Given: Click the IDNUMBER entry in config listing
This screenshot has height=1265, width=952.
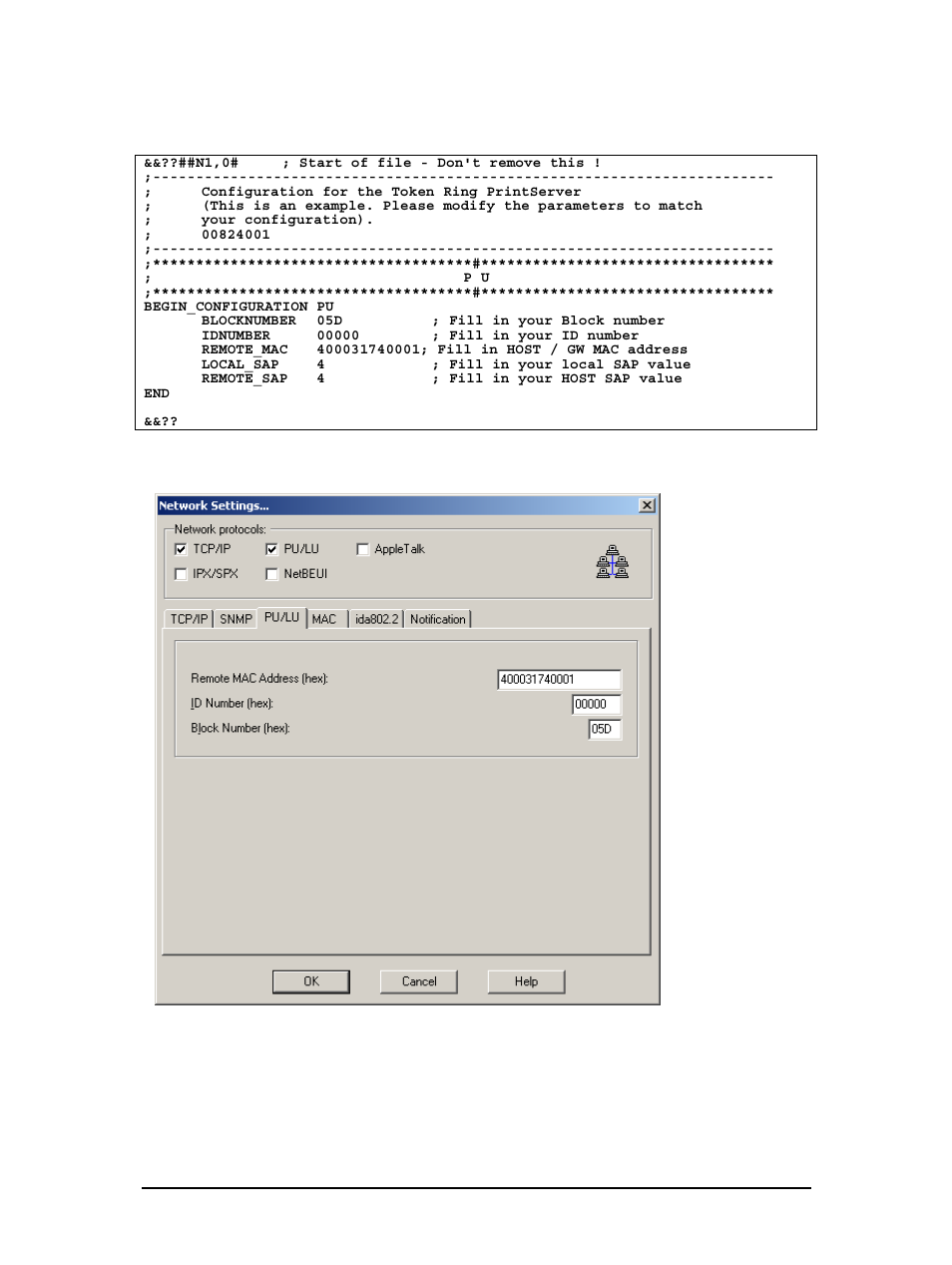Looking at the screenshot, I should 236,335.
